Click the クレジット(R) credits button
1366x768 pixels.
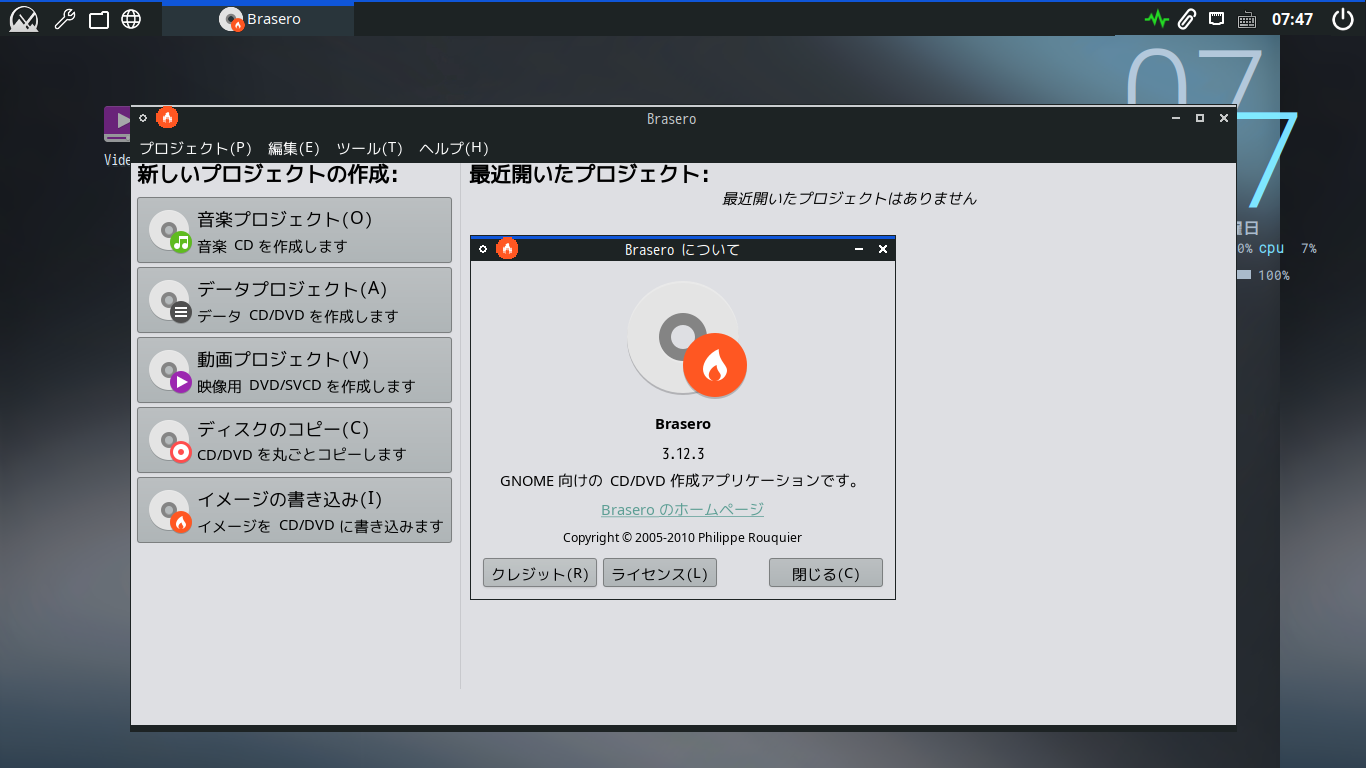540,573
